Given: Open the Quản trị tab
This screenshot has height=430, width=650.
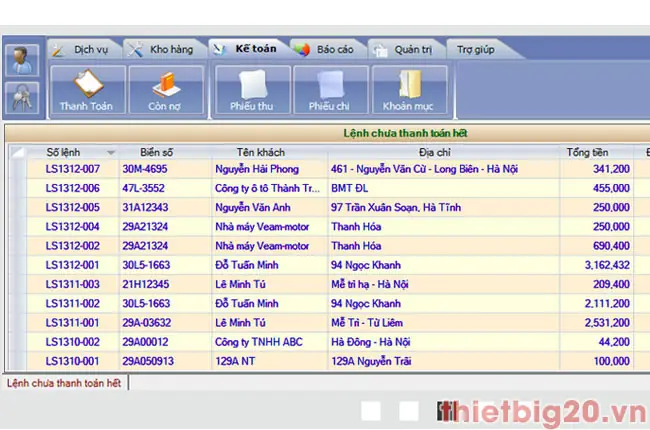Looking at the screenshot, I should (x=406, y=48).
